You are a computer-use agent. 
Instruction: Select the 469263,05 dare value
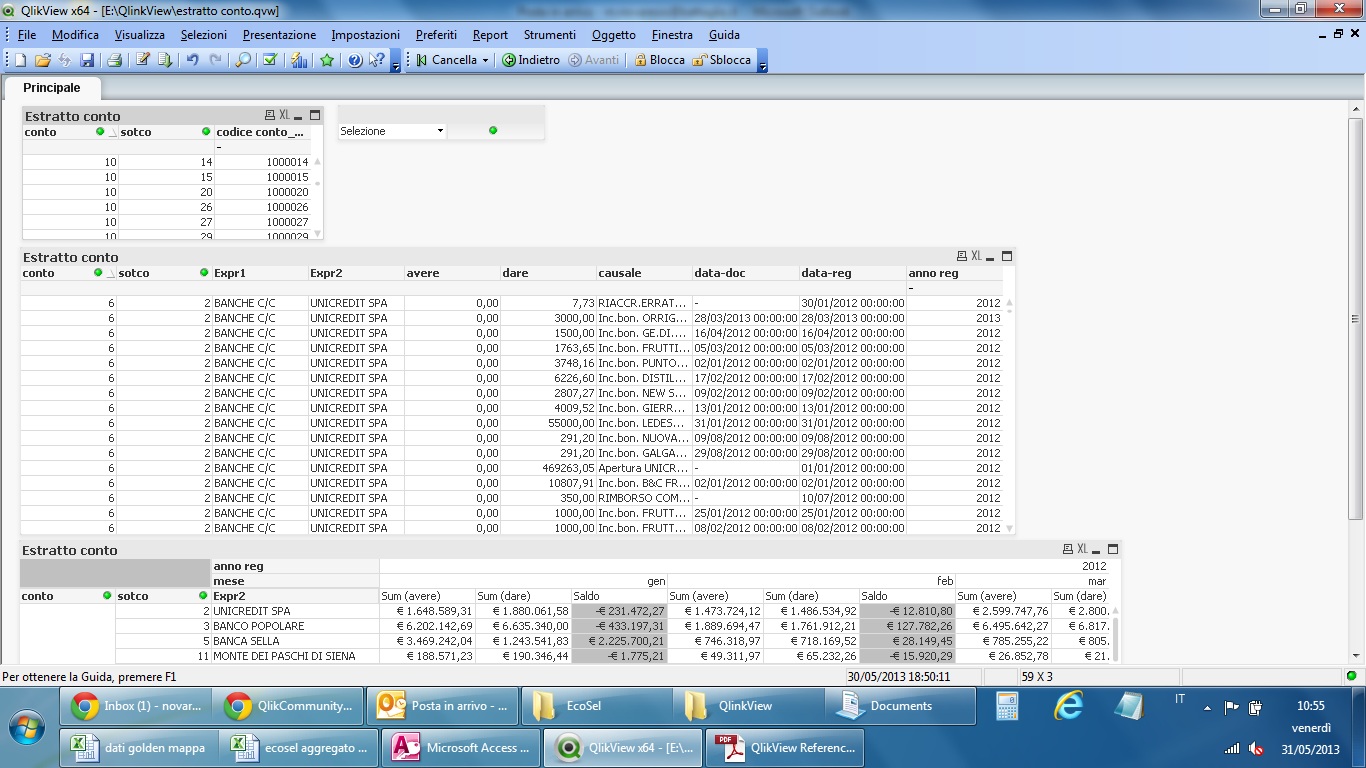point(549,468)
